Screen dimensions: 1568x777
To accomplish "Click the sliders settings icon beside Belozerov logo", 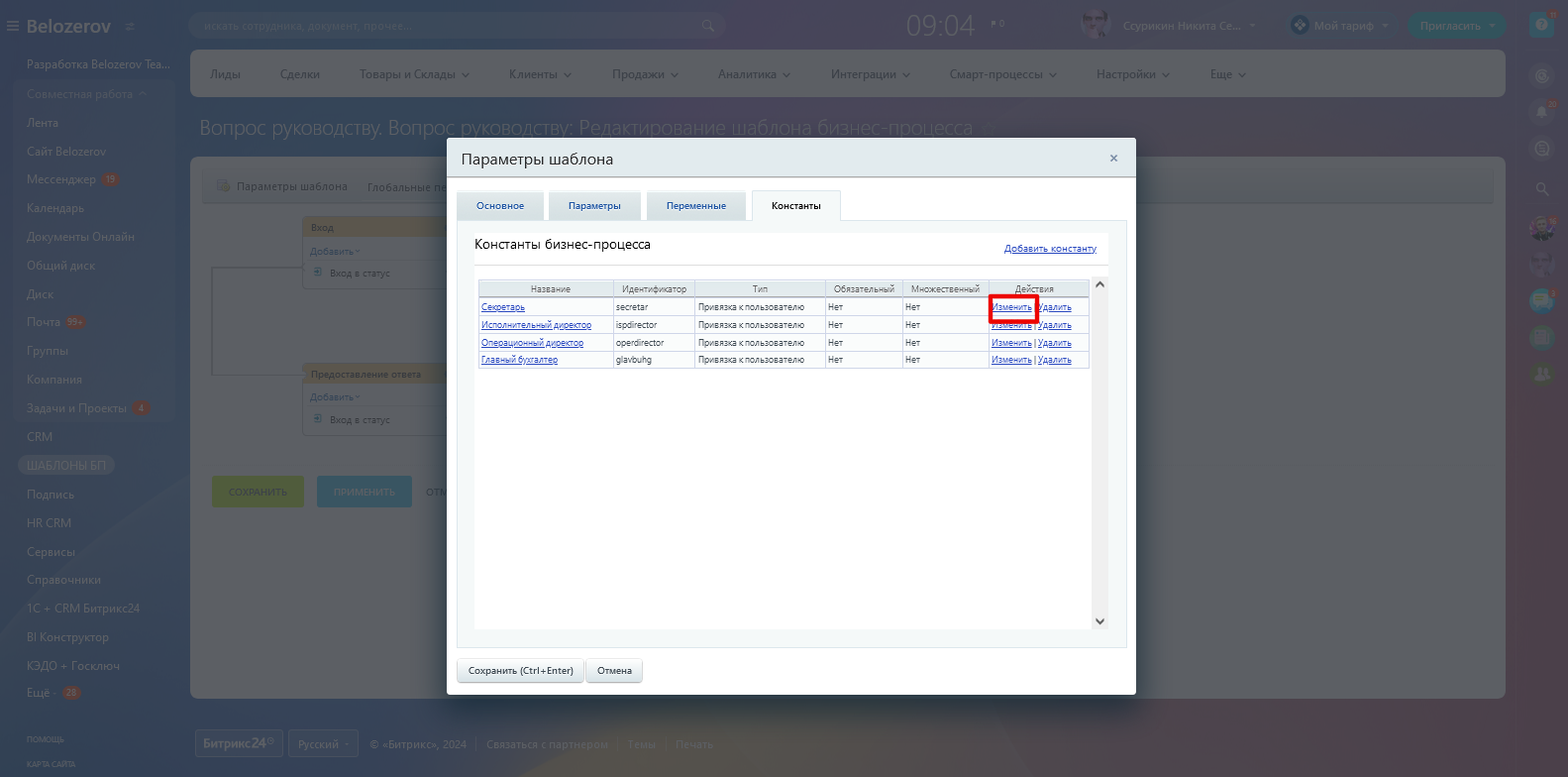I will click(x=130, y=27).
